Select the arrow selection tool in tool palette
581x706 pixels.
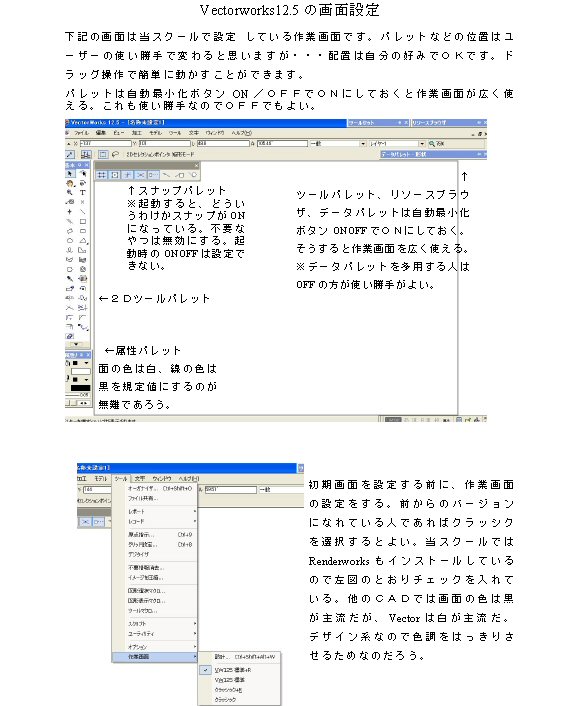[x=70, y=174]
